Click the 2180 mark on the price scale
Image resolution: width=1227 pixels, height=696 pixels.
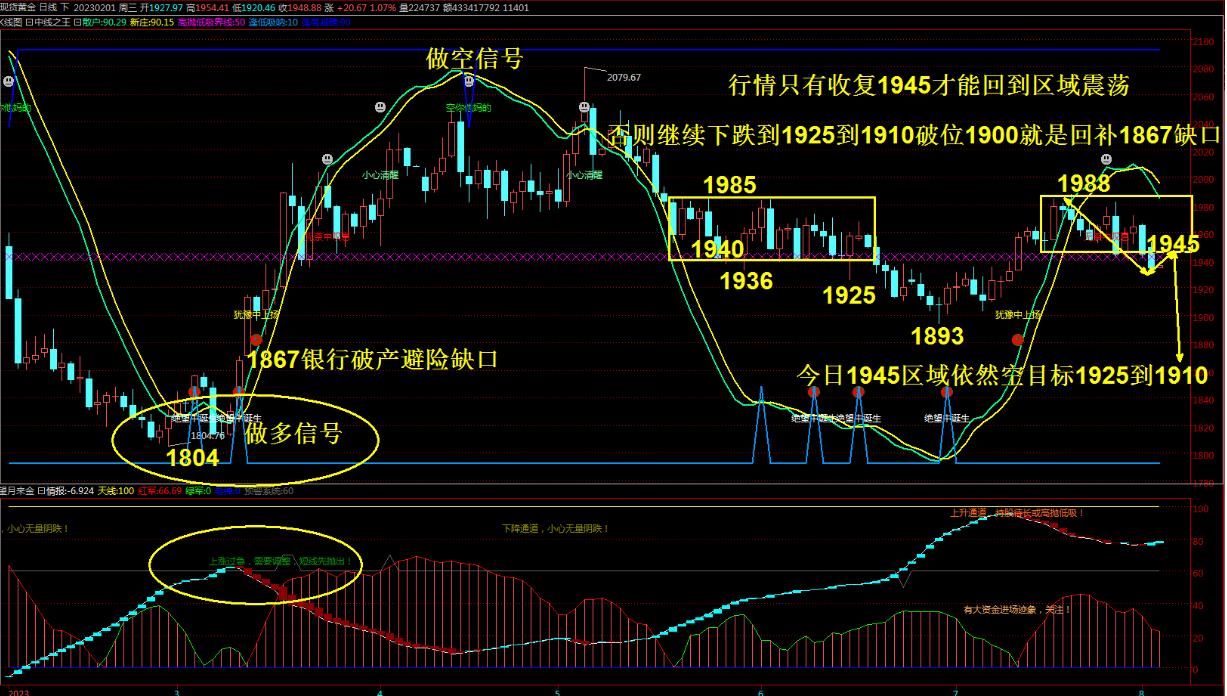coord(1203,42)
